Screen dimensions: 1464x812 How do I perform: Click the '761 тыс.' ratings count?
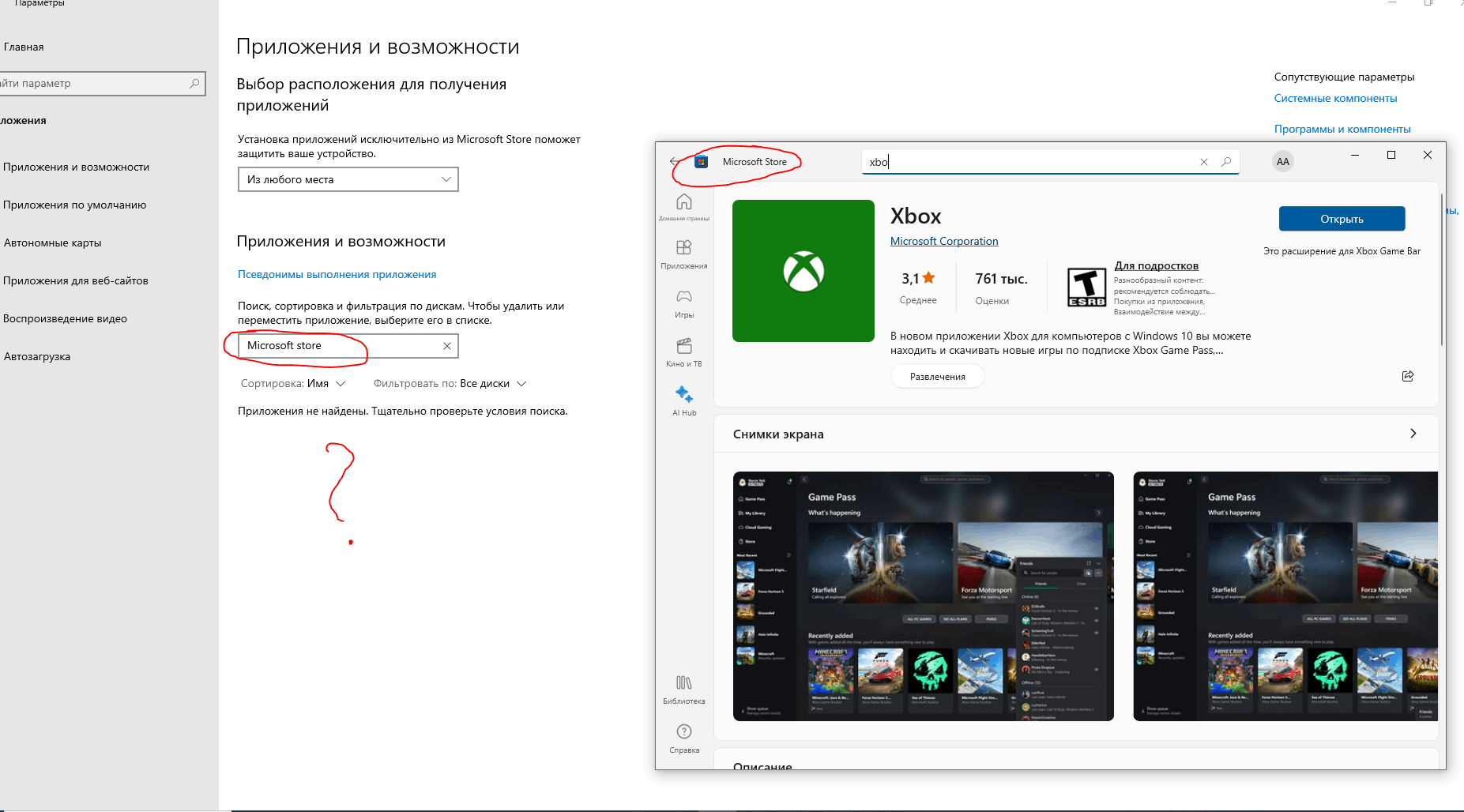tap(1001, 279)
